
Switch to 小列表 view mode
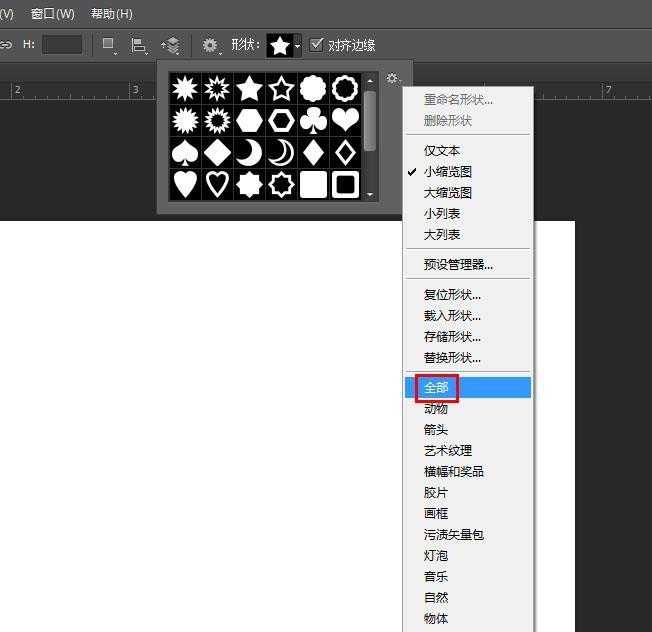441,214
